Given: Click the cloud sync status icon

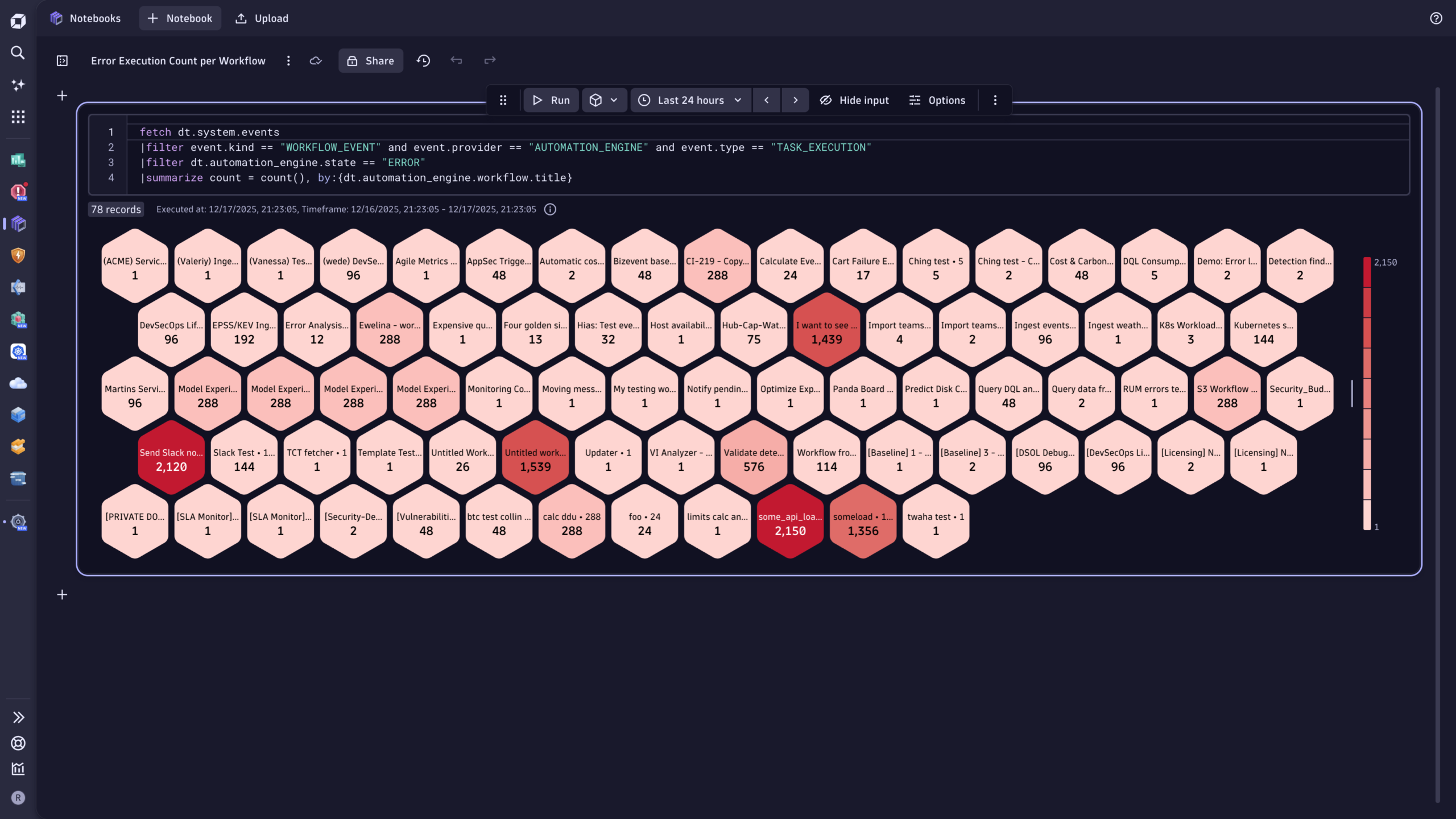Looking at the screenshot, I should (316, 60).
